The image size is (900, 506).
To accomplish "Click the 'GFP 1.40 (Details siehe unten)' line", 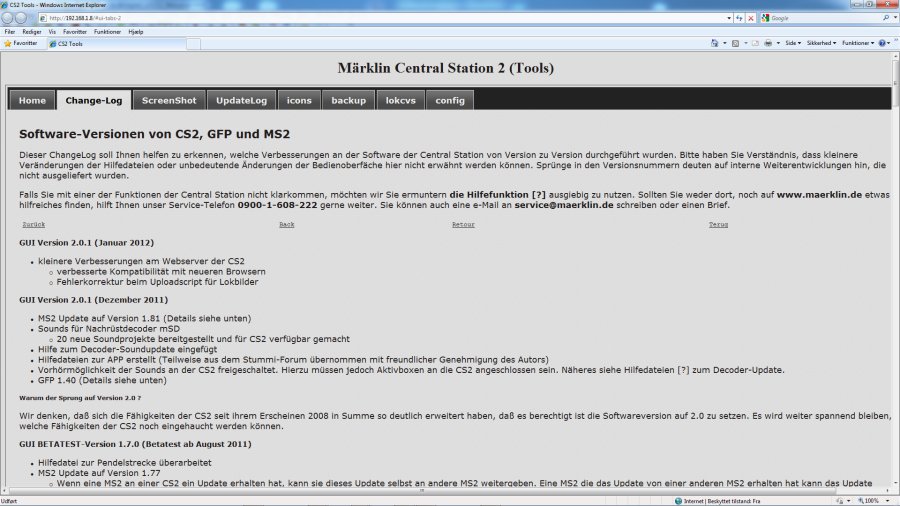I will point(102,380).
